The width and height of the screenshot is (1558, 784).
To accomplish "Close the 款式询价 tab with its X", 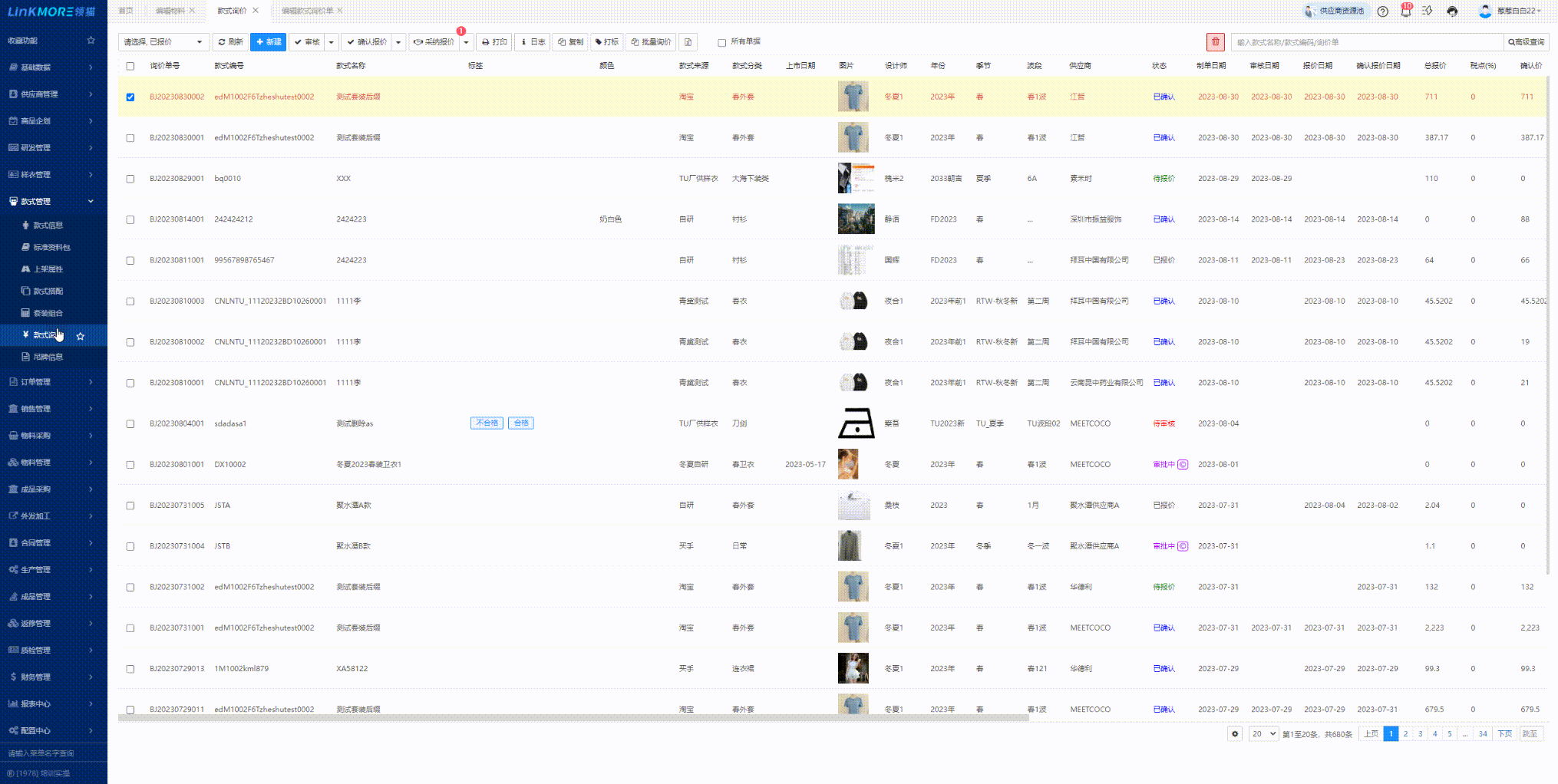I will [256, 11].
